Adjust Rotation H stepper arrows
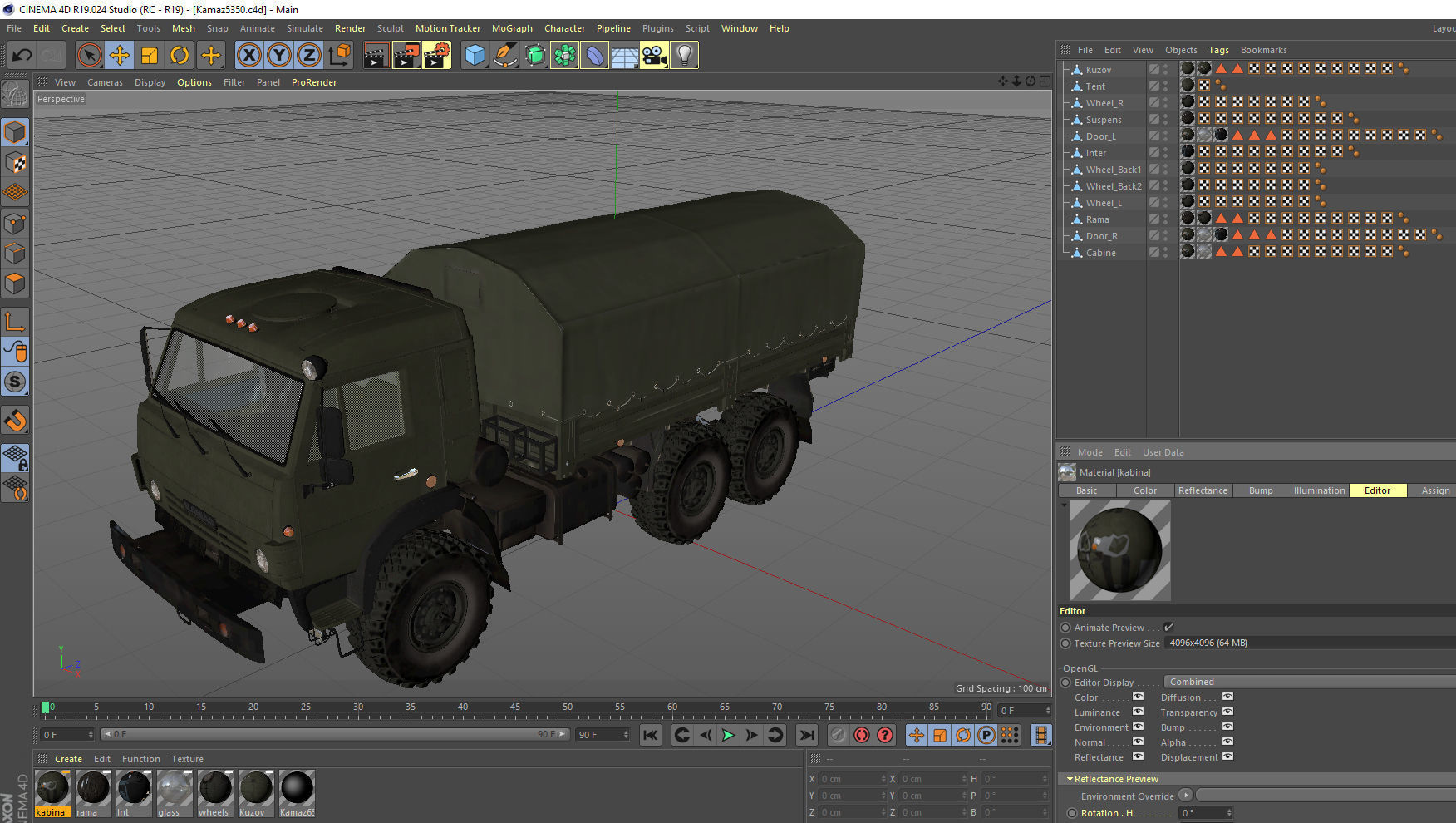 [x=1229, y=813]
